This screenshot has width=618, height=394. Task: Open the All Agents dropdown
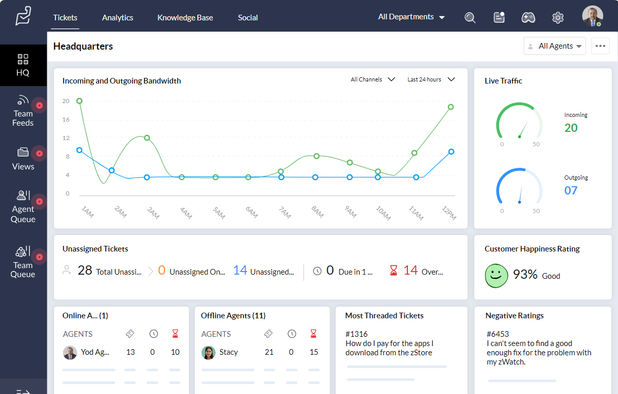(x=555, y=46)
